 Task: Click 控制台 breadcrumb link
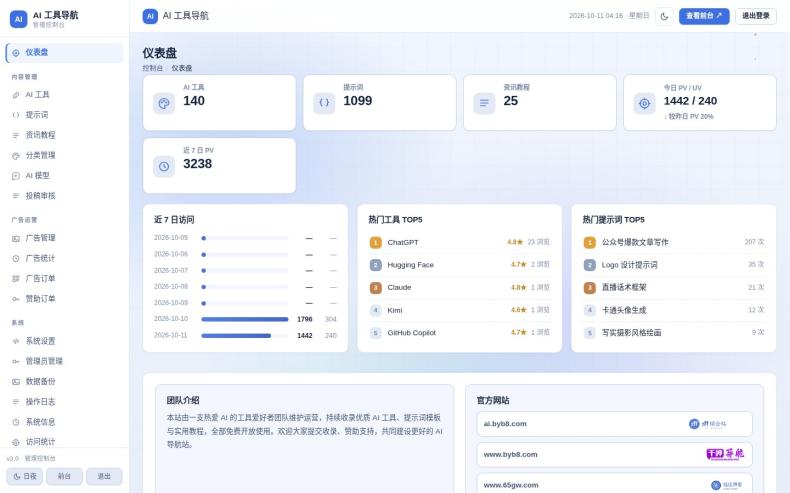point(153,68)
